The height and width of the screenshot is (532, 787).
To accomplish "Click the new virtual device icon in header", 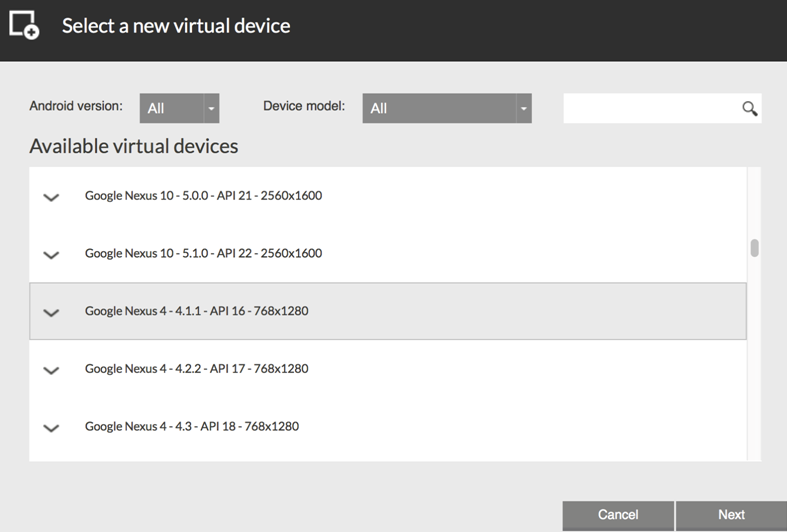I will tap(24, 25).
